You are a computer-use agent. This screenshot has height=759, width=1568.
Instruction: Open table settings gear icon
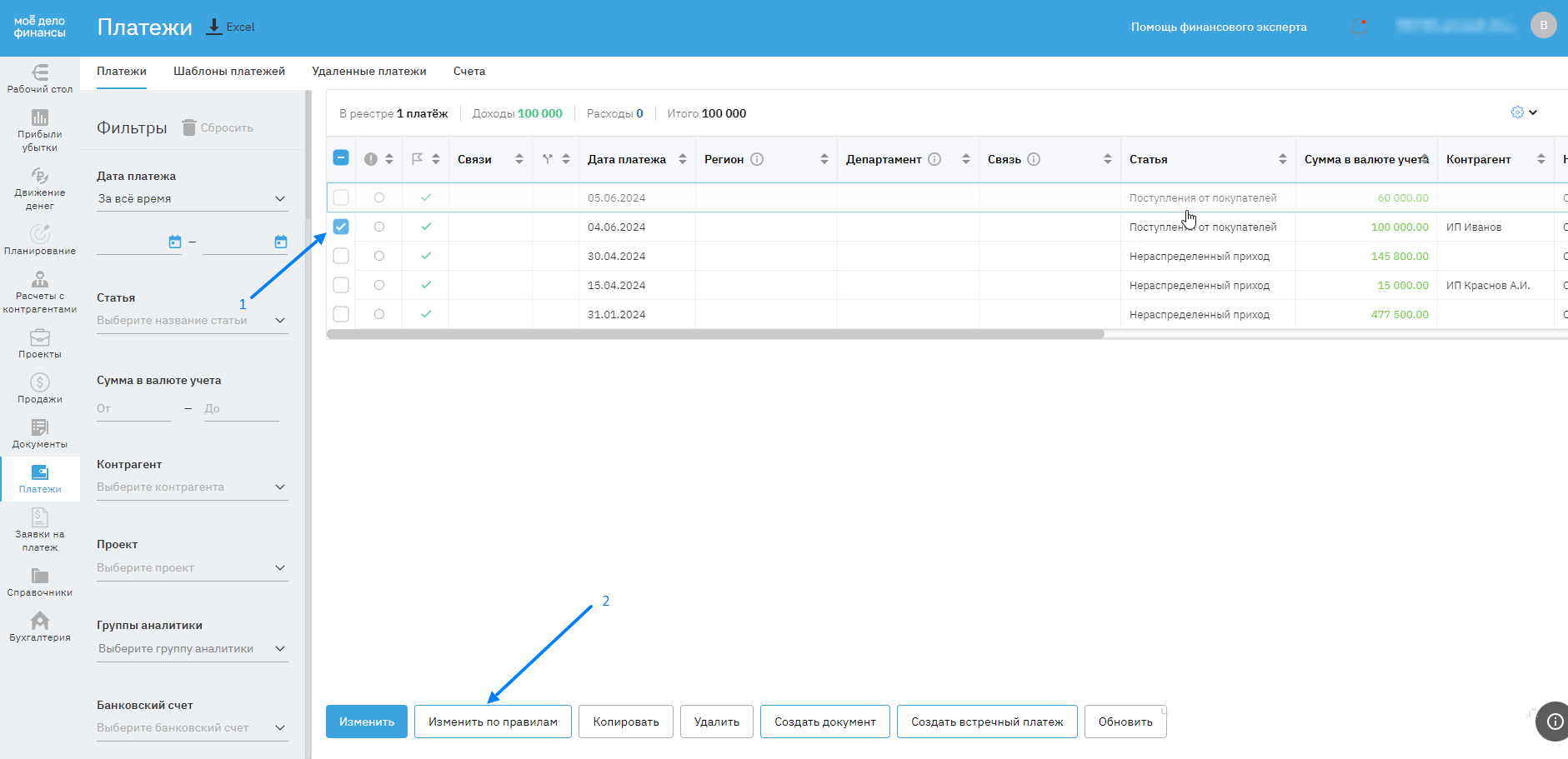(x=1517, y=112)
